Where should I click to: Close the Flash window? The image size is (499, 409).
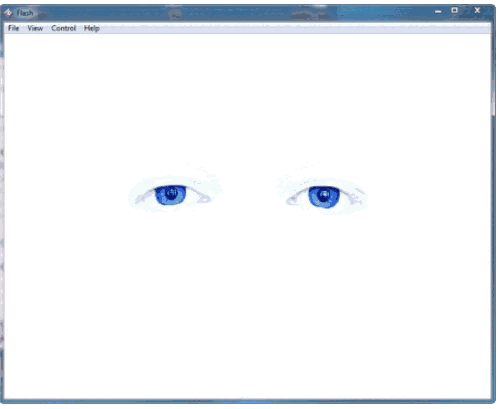pyautogui.click(x=477, y=10)
